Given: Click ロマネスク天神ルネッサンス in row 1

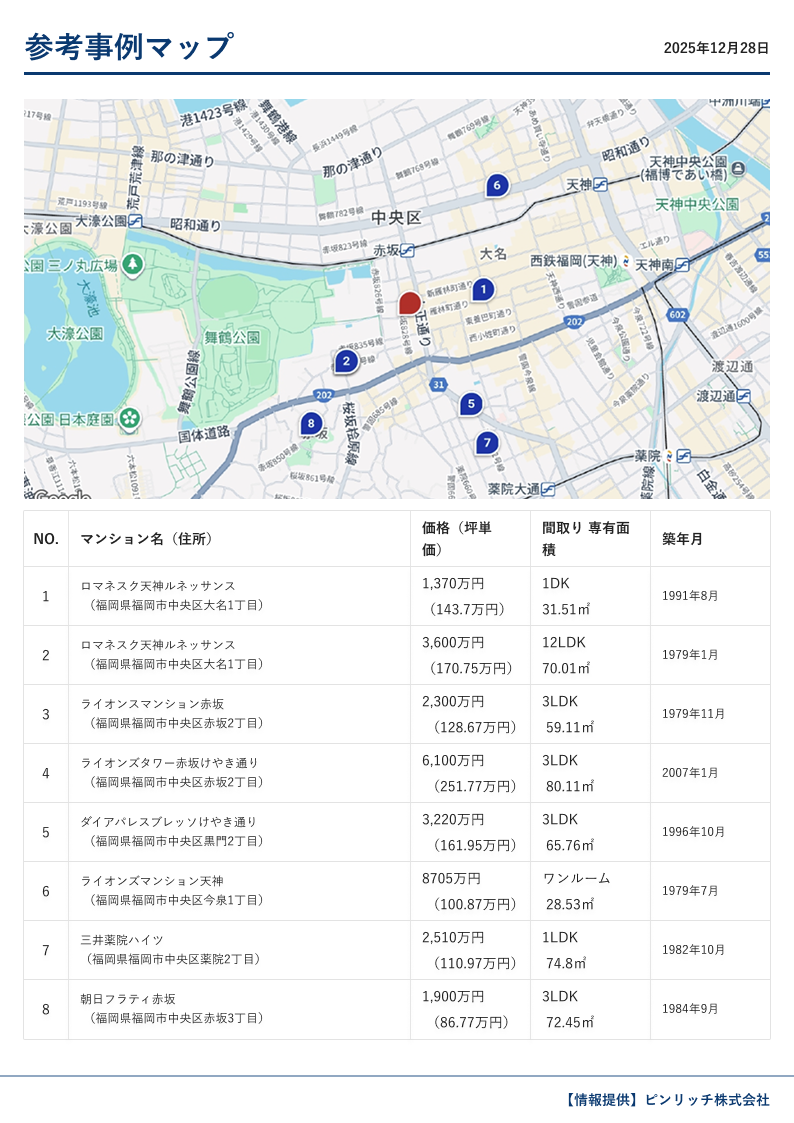Looking at the screenshot, I should click(158, 586).
